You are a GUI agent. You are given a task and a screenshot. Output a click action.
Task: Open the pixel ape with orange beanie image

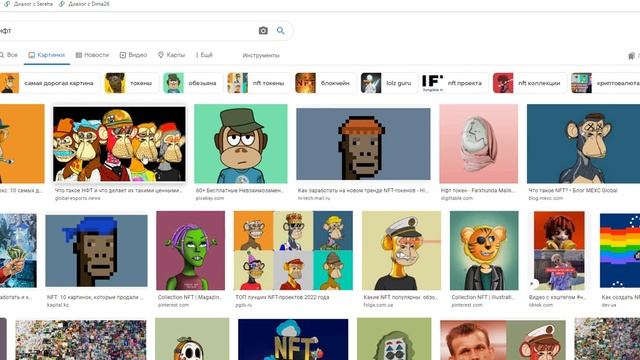363,144
